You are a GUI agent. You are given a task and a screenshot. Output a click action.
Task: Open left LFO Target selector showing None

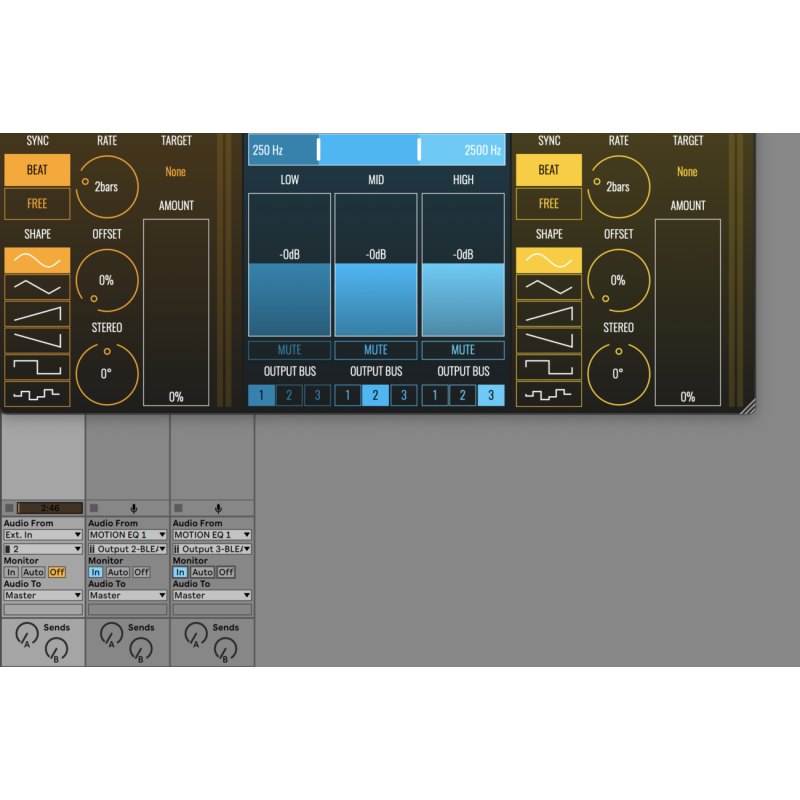[176, 172]
